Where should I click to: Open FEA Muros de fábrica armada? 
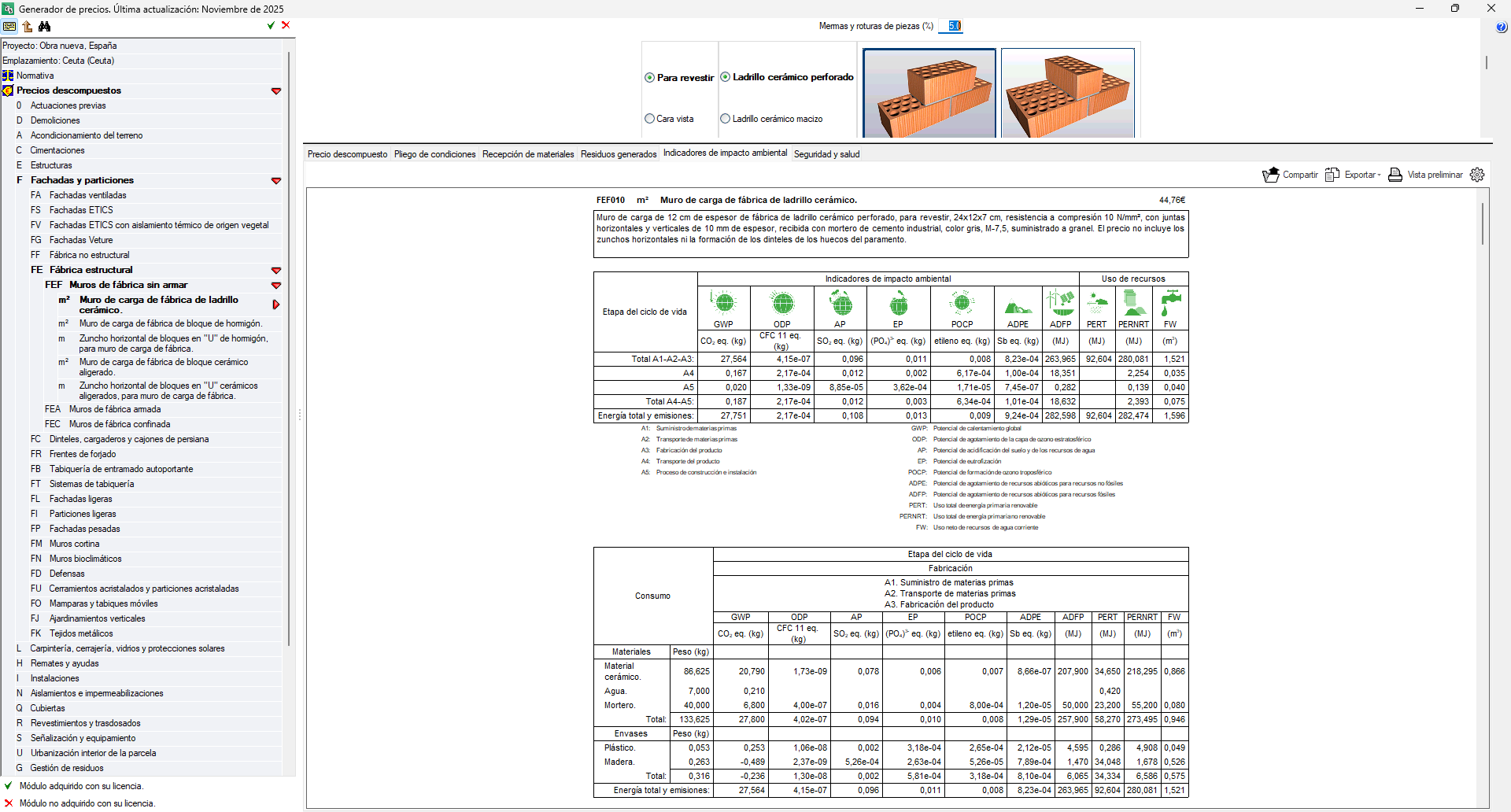pyautogui.click(x=114, y=409)
